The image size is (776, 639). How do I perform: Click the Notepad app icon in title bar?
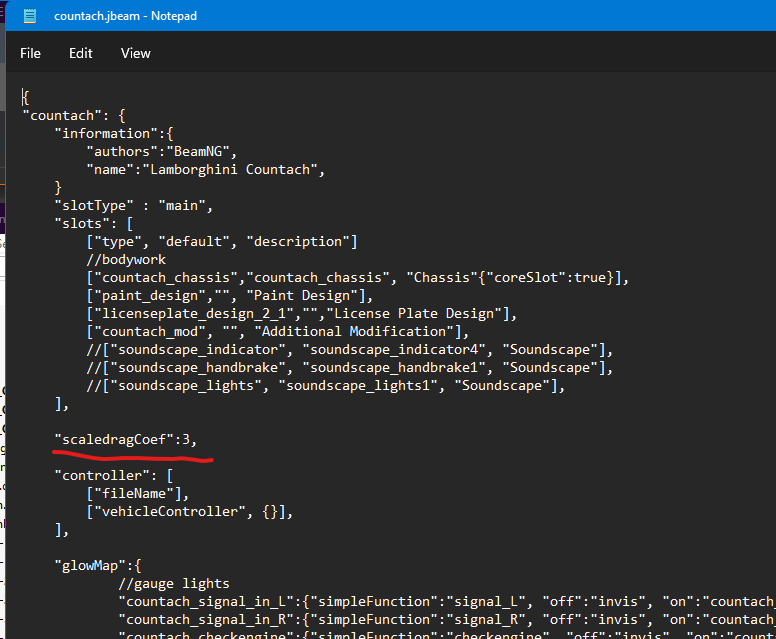[x=30, y=16]
